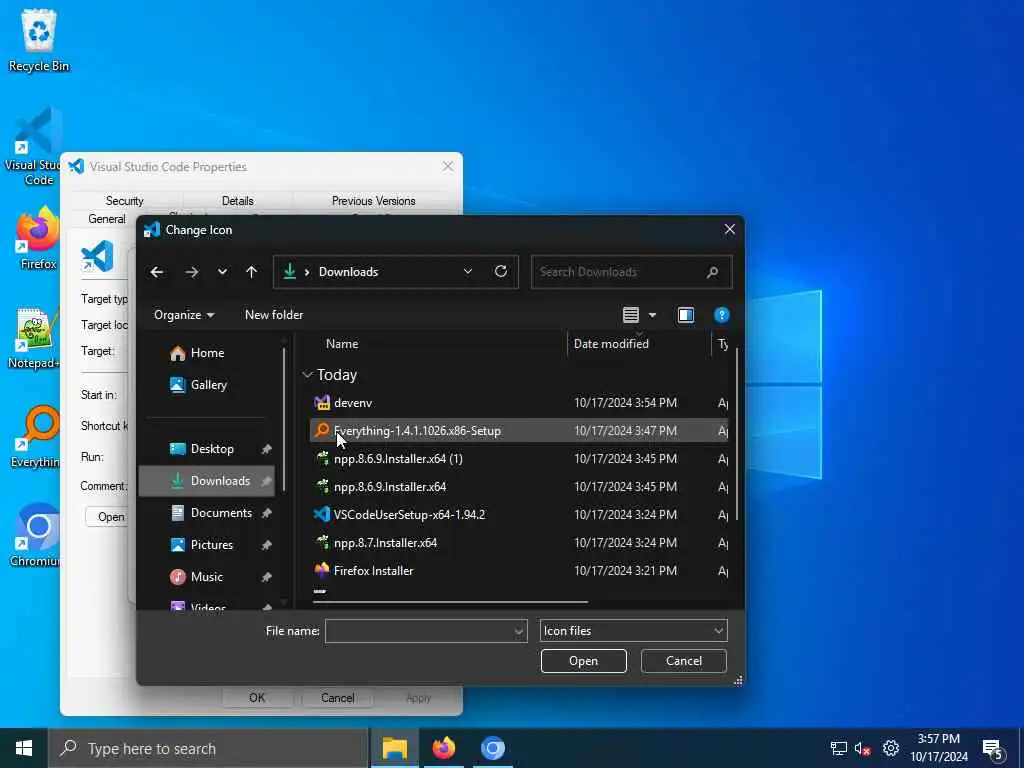Click the muted volume tray icon
The width and height of the screenshot is (1024, 768).
[863, 749]
